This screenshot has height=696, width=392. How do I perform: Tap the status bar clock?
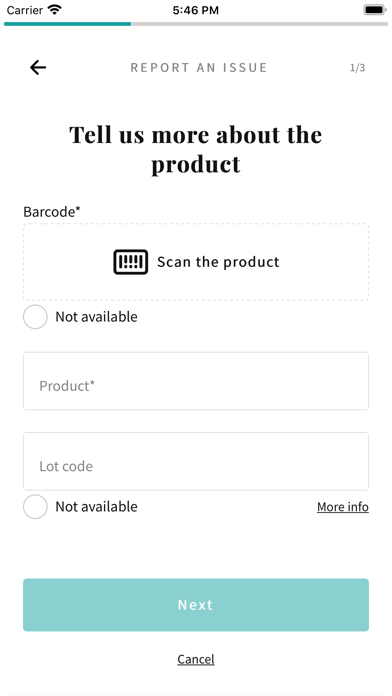(x=196, y=10)
